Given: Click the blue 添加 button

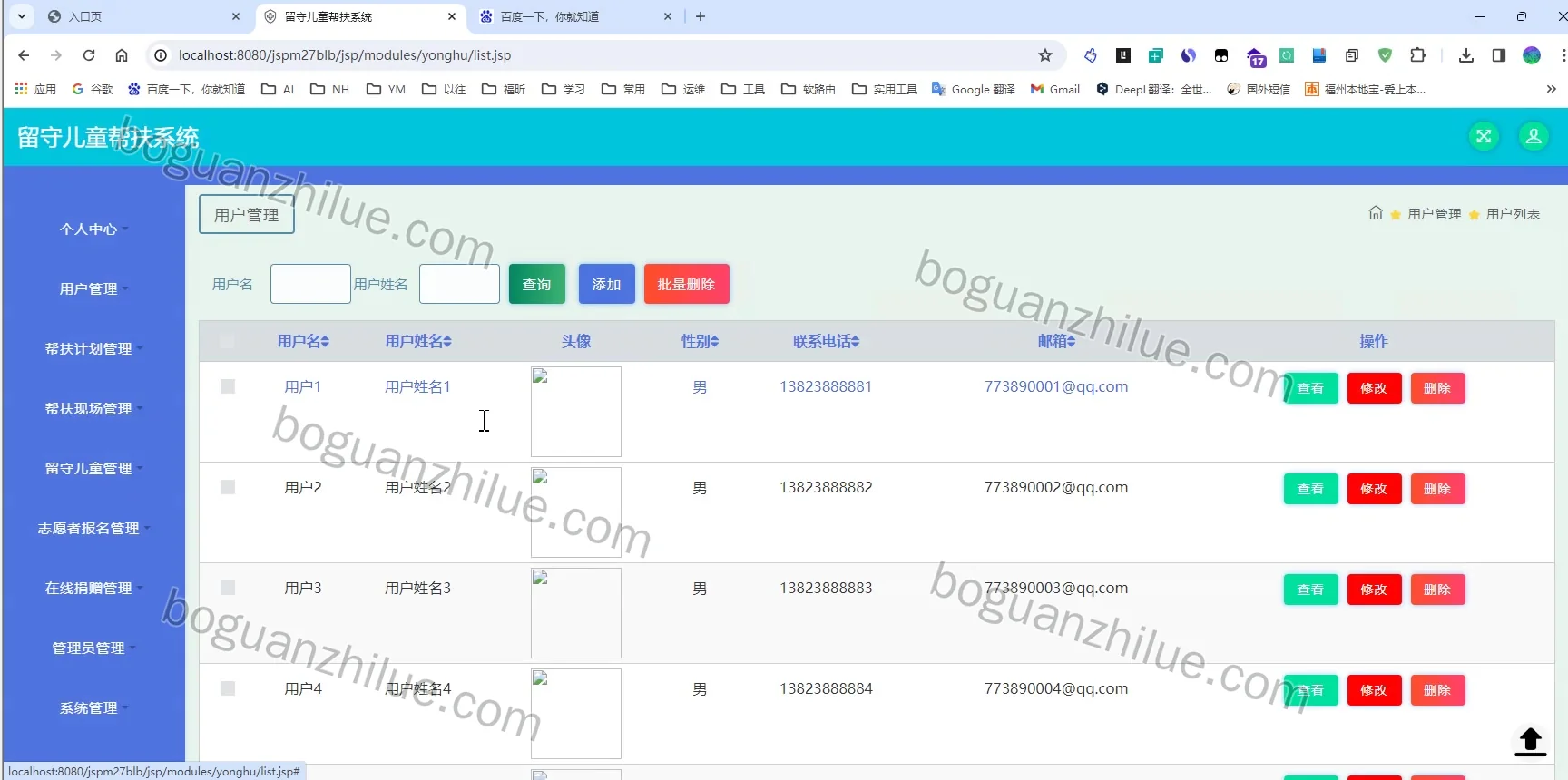Looking at the screenshot, I should pos(607,284).
